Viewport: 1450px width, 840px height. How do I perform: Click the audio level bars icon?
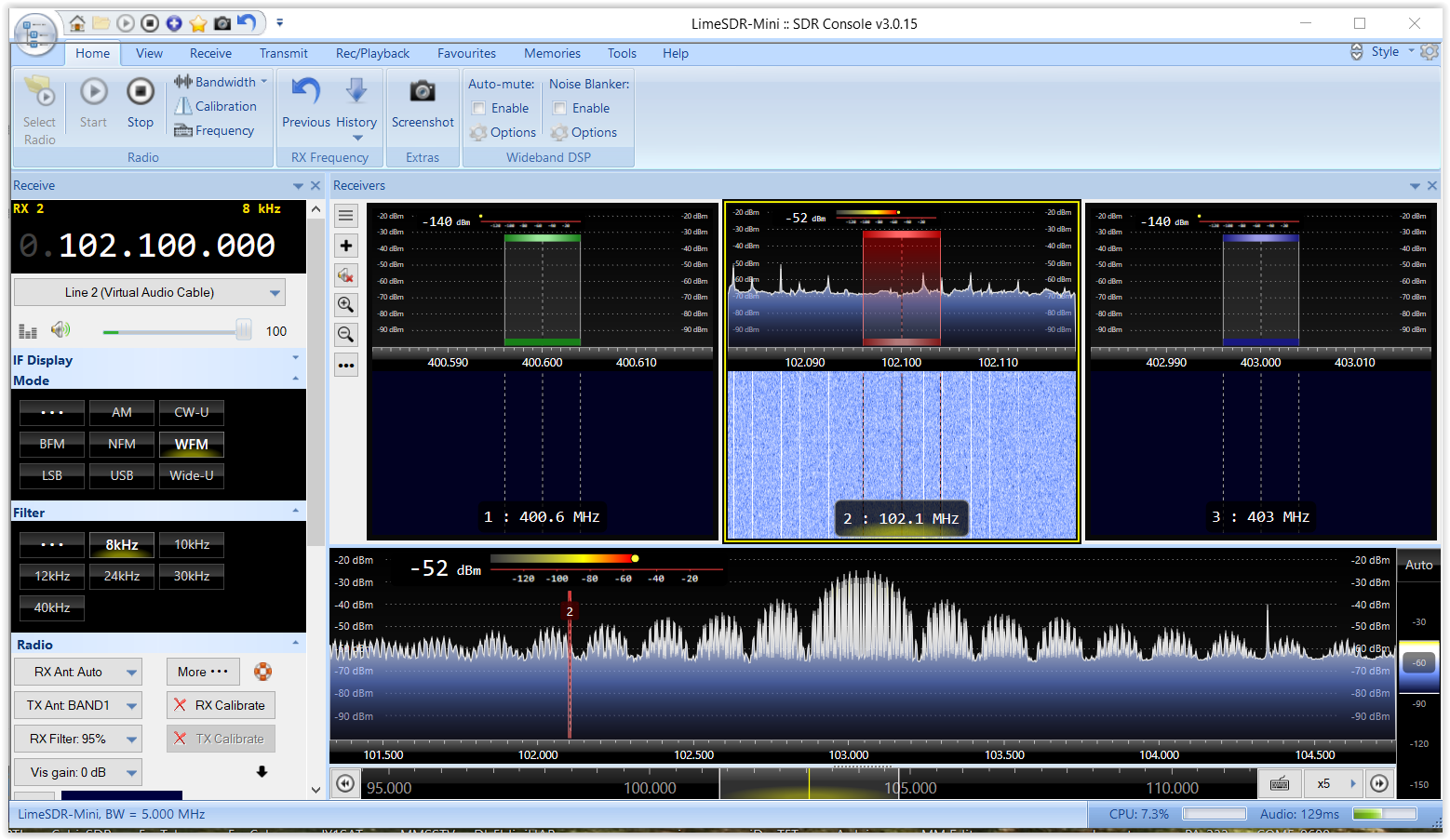[x=28, y=331]
